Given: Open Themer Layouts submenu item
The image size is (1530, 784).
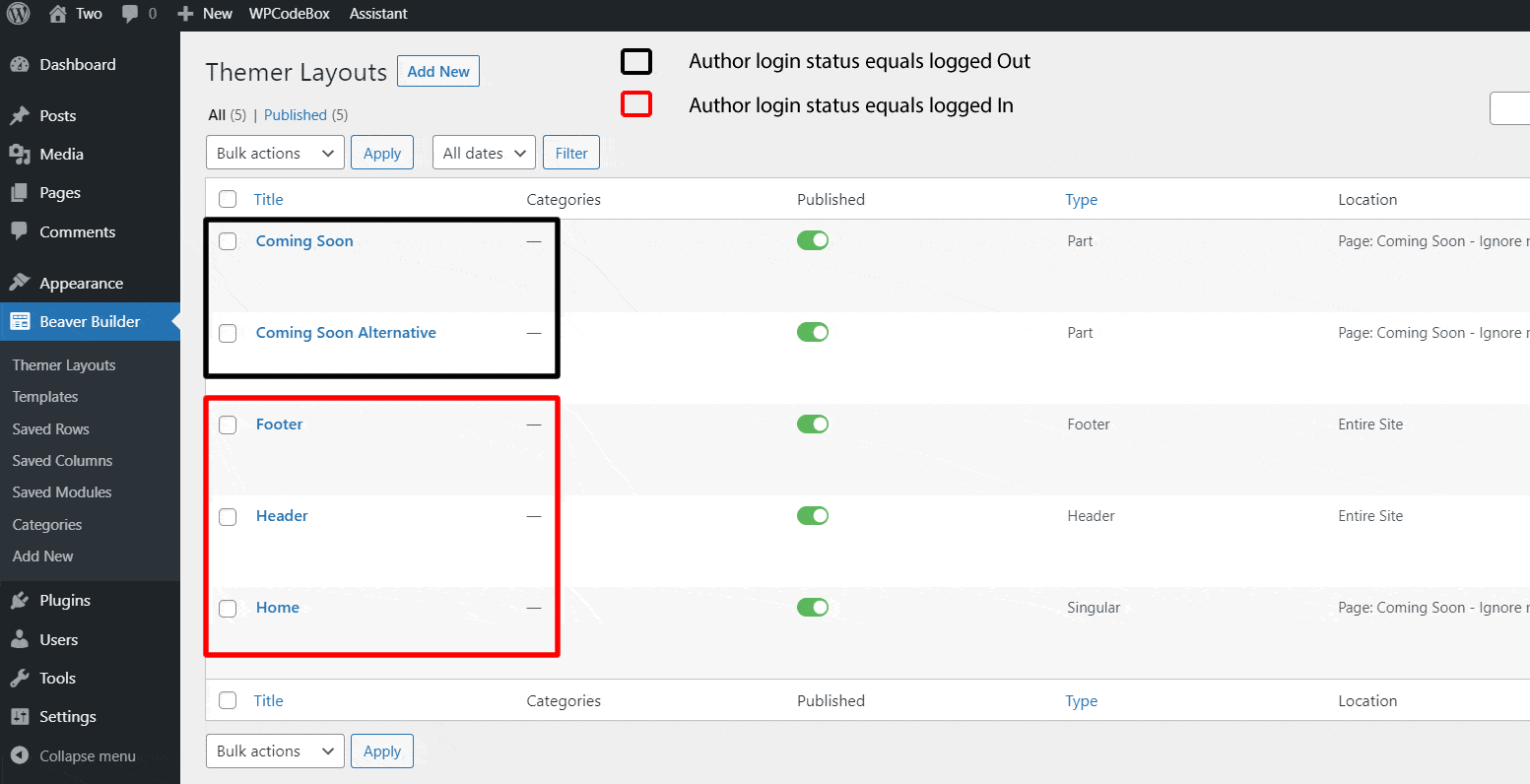Looking at the screenshot, I should pos(64,365).
